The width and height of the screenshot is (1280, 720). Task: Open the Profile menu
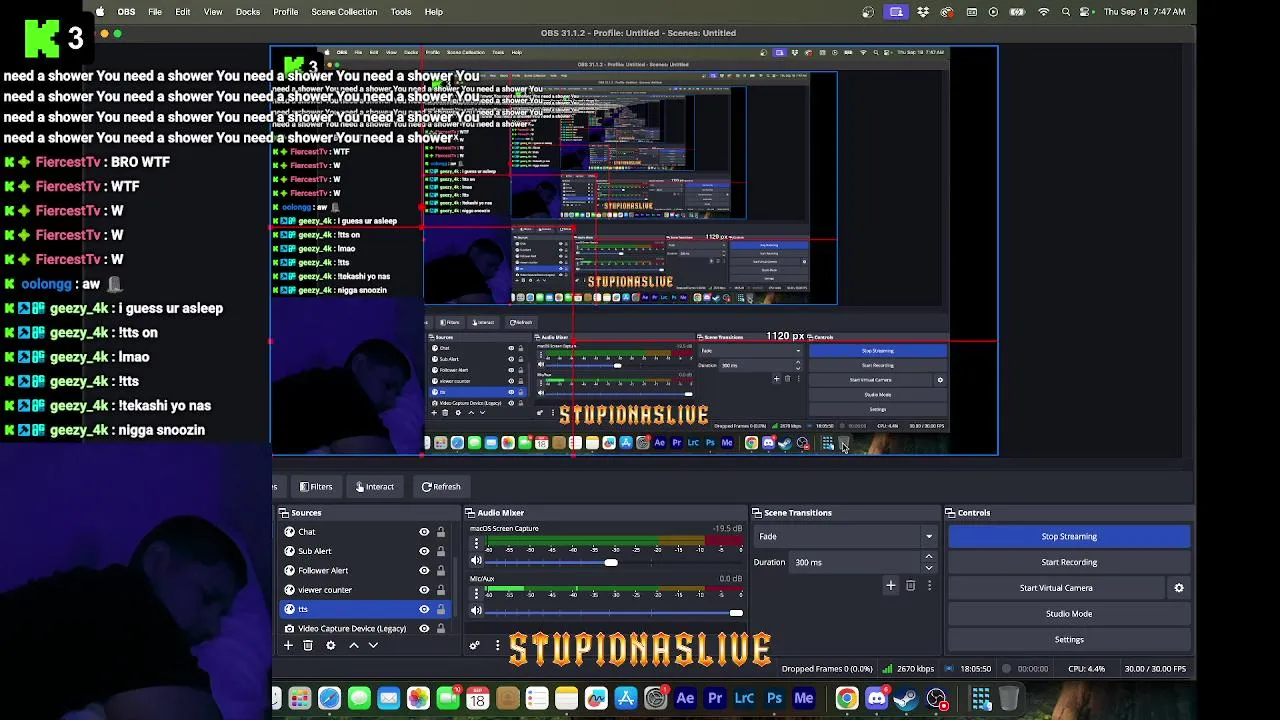pos(286,12)
